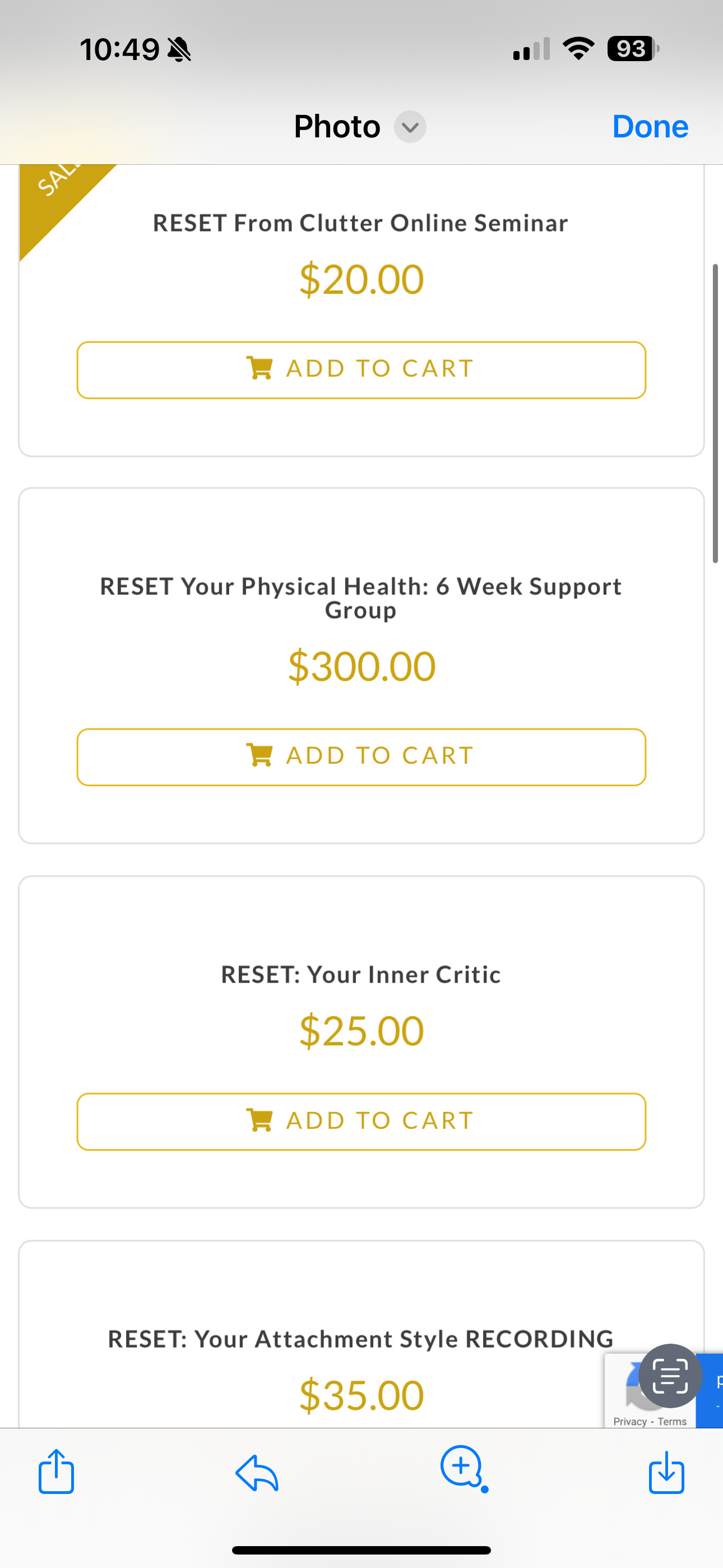Viewport: 723px width, 1568px height.
Task: Tap the battery indicator in status bar
Action: pos(632,49)
